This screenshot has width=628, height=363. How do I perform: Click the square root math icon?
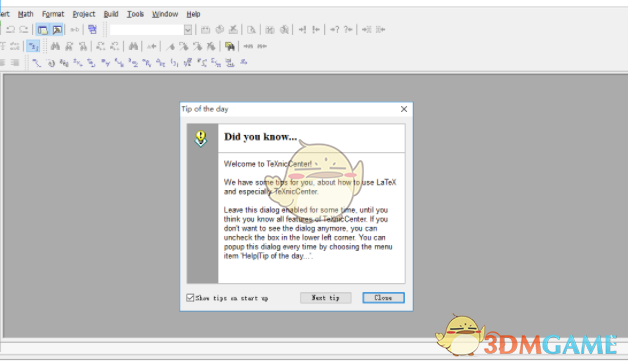188,63
